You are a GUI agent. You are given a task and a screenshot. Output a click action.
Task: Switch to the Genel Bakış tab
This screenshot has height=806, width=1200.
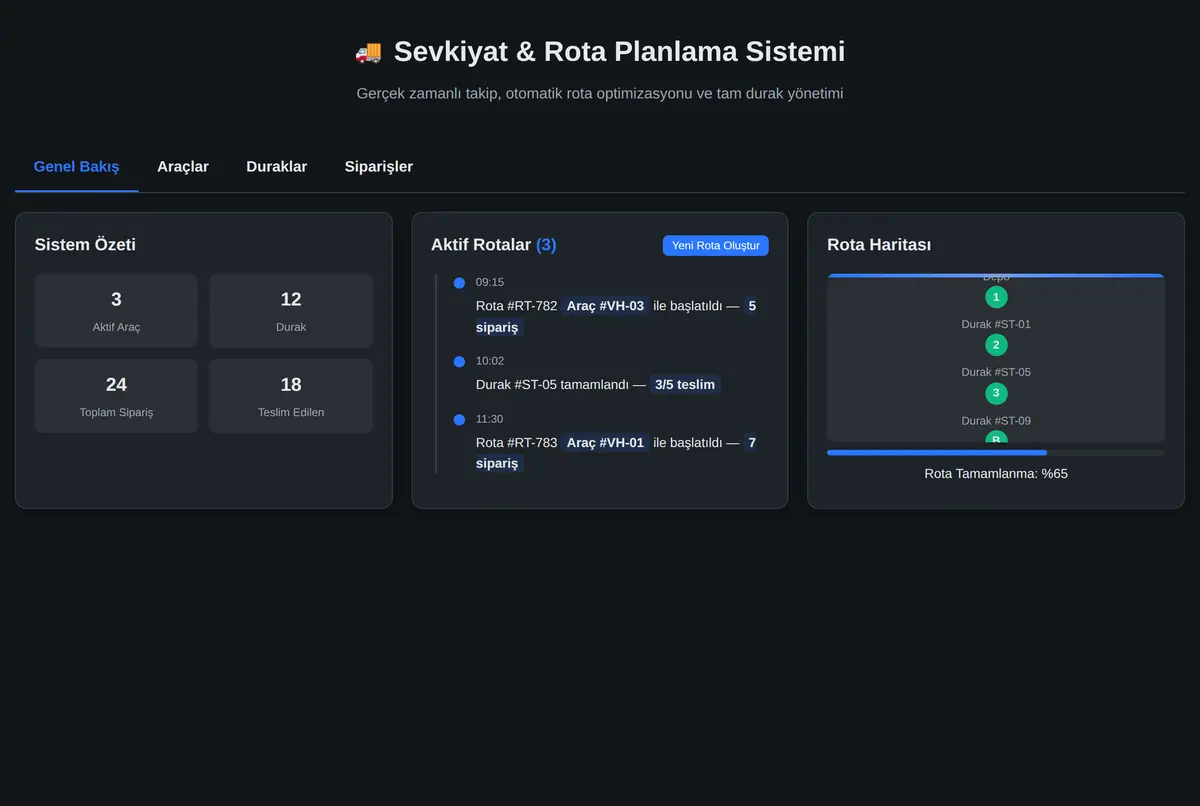(x=76, y=167)
